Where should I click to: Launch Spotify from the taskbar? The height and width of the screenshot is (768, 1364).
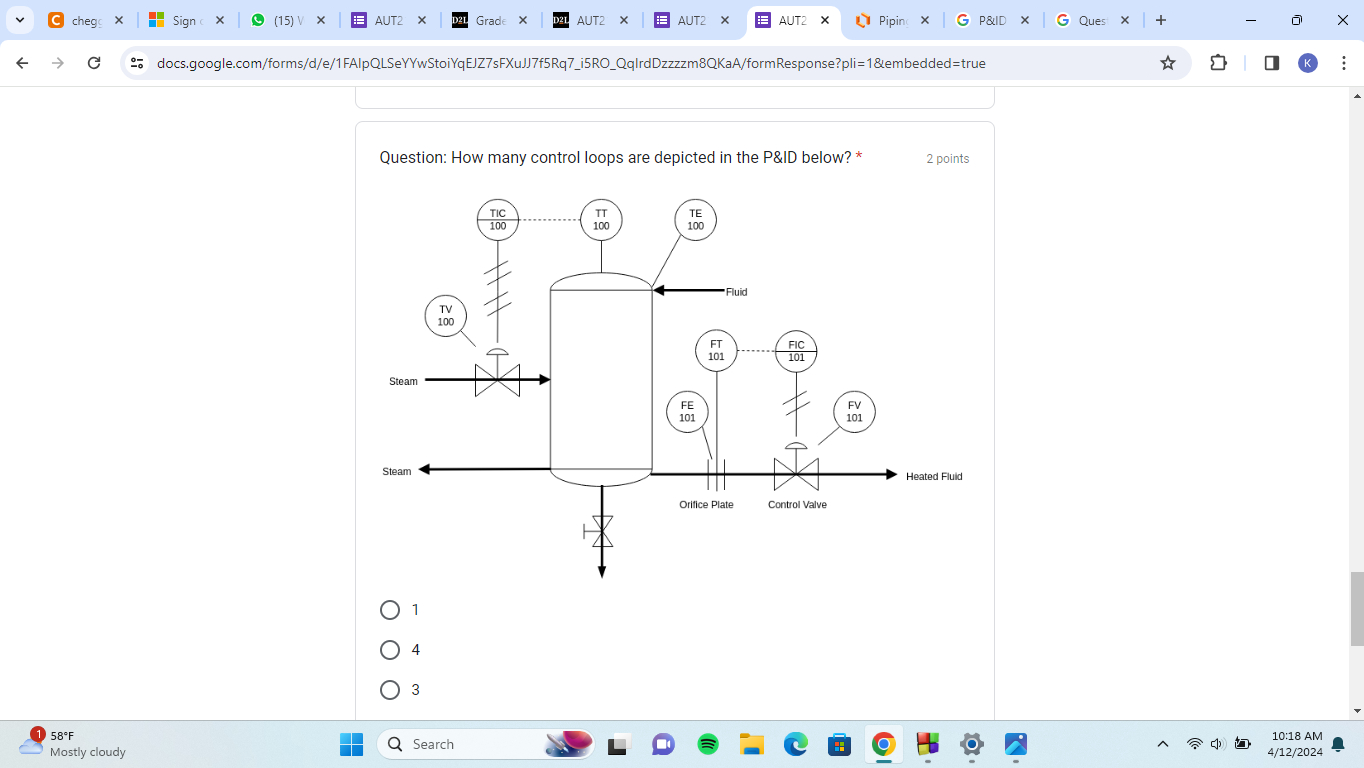pos(707,744)
